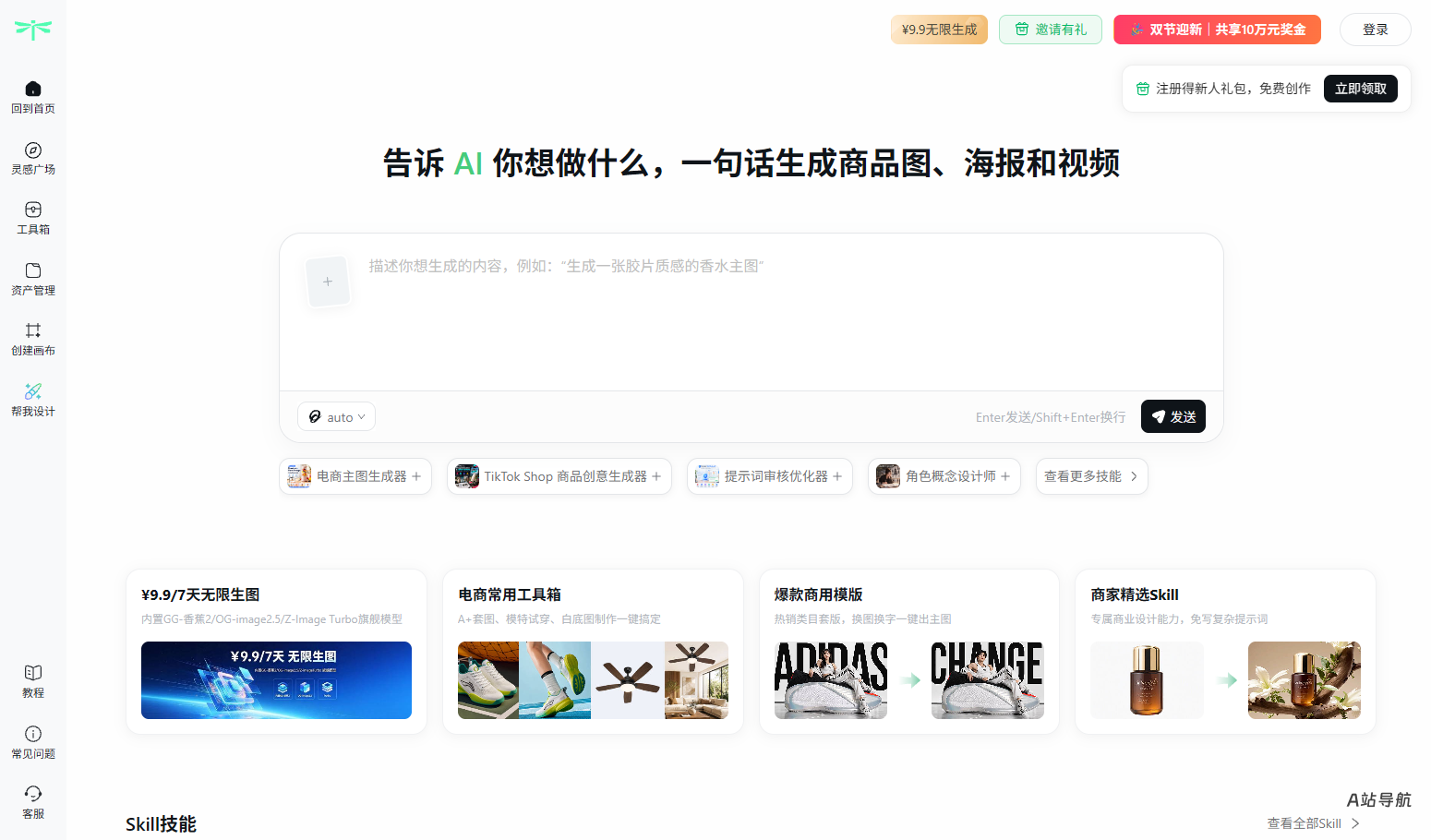This screenshot has width=1431, height=840.
Task: Click the 发送 send button
Action: tap(1173, 416)
